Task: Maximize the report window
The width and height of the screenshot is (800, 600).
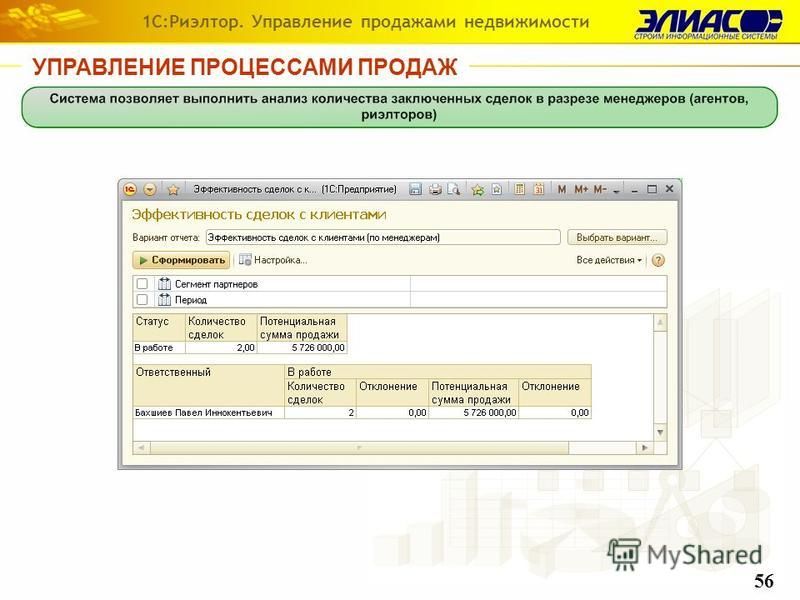Action: [652, 189]
